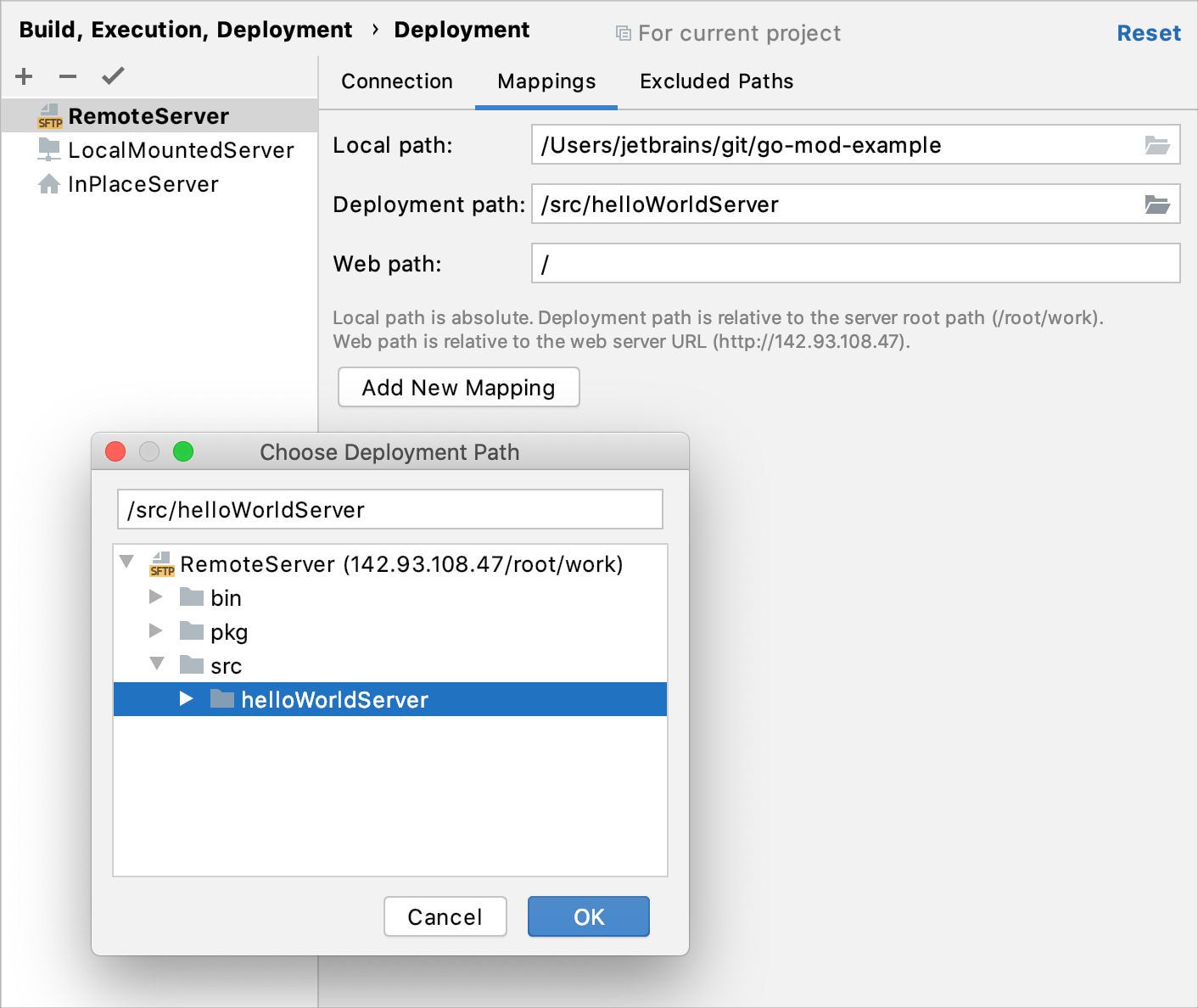
Task: Add a new deployment server with plus icon
Action: coord(23,76)
